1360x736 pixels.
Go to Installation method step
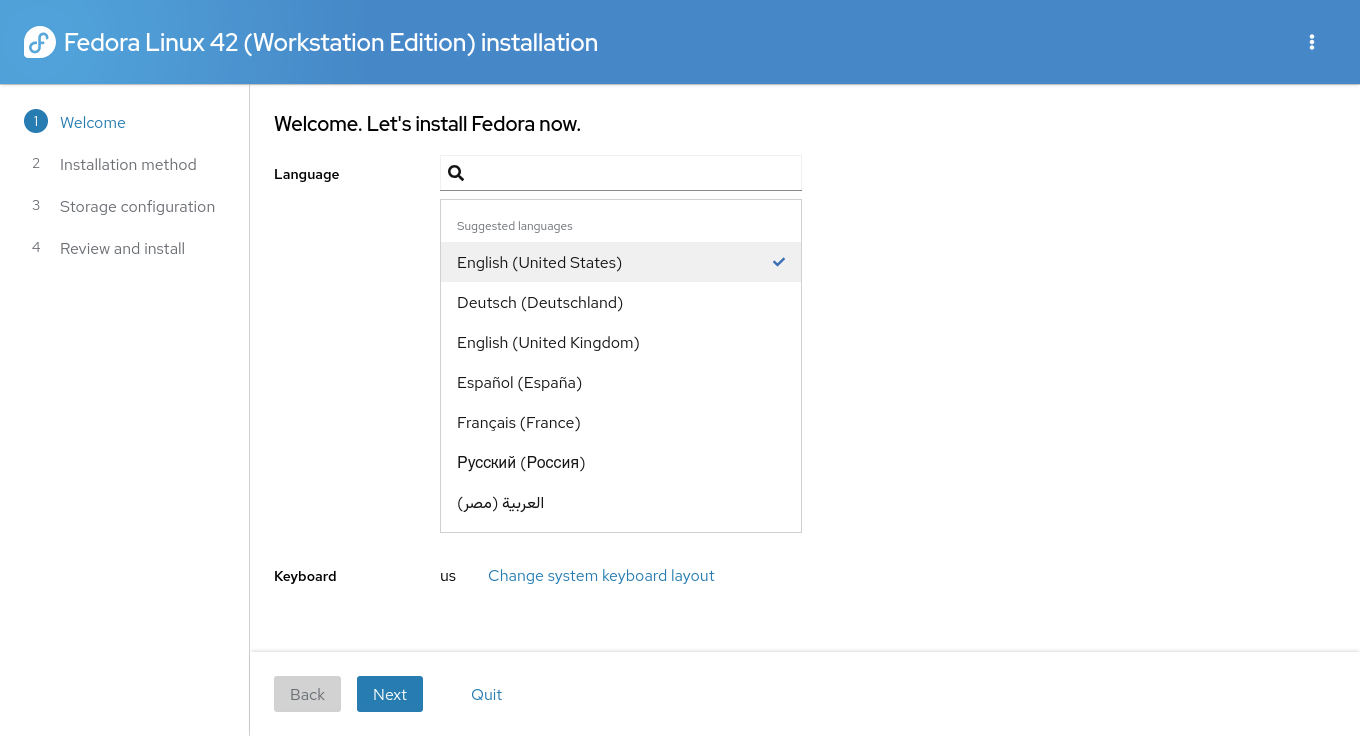[x=128, y=164]
